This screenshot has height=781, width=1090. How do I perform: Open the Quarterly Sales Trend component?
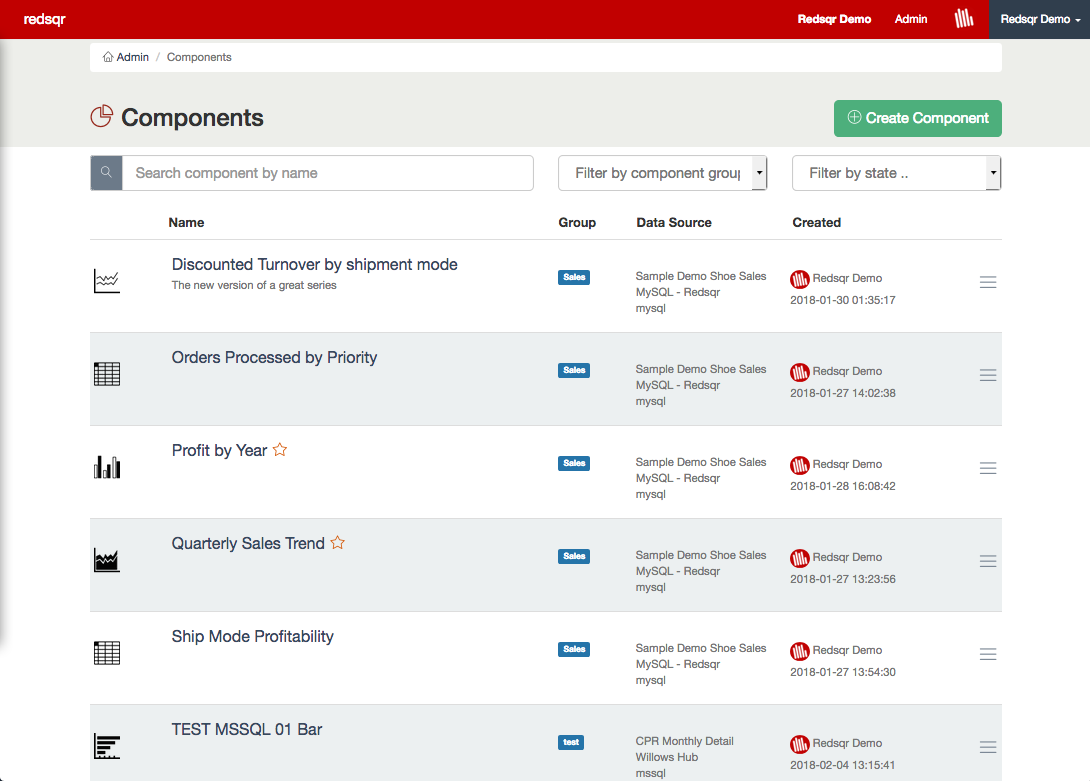tap(248, 543)
